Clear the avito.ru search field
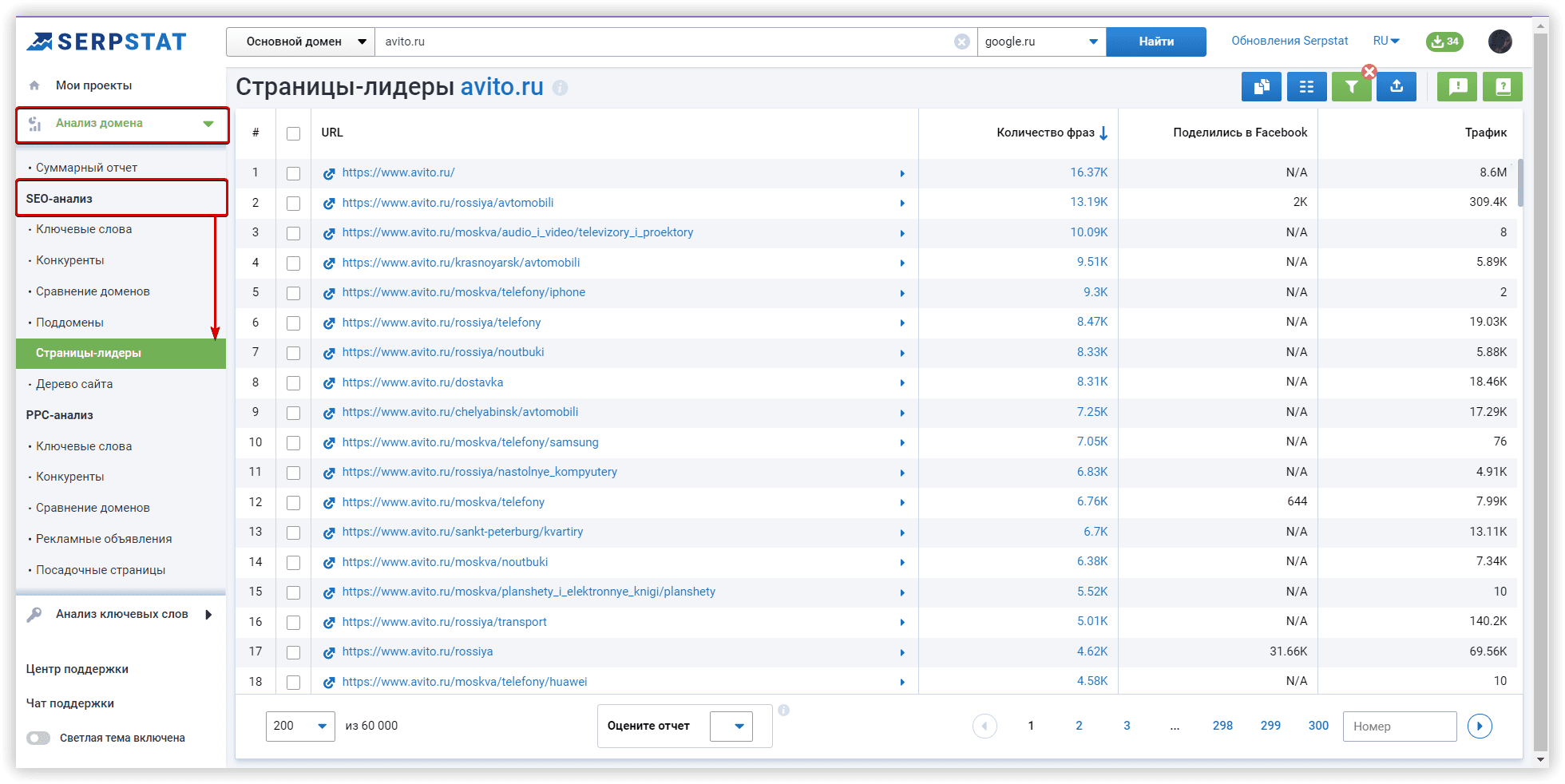The height and width of the screenshot is (784, 1565). (x=961, y=42)
